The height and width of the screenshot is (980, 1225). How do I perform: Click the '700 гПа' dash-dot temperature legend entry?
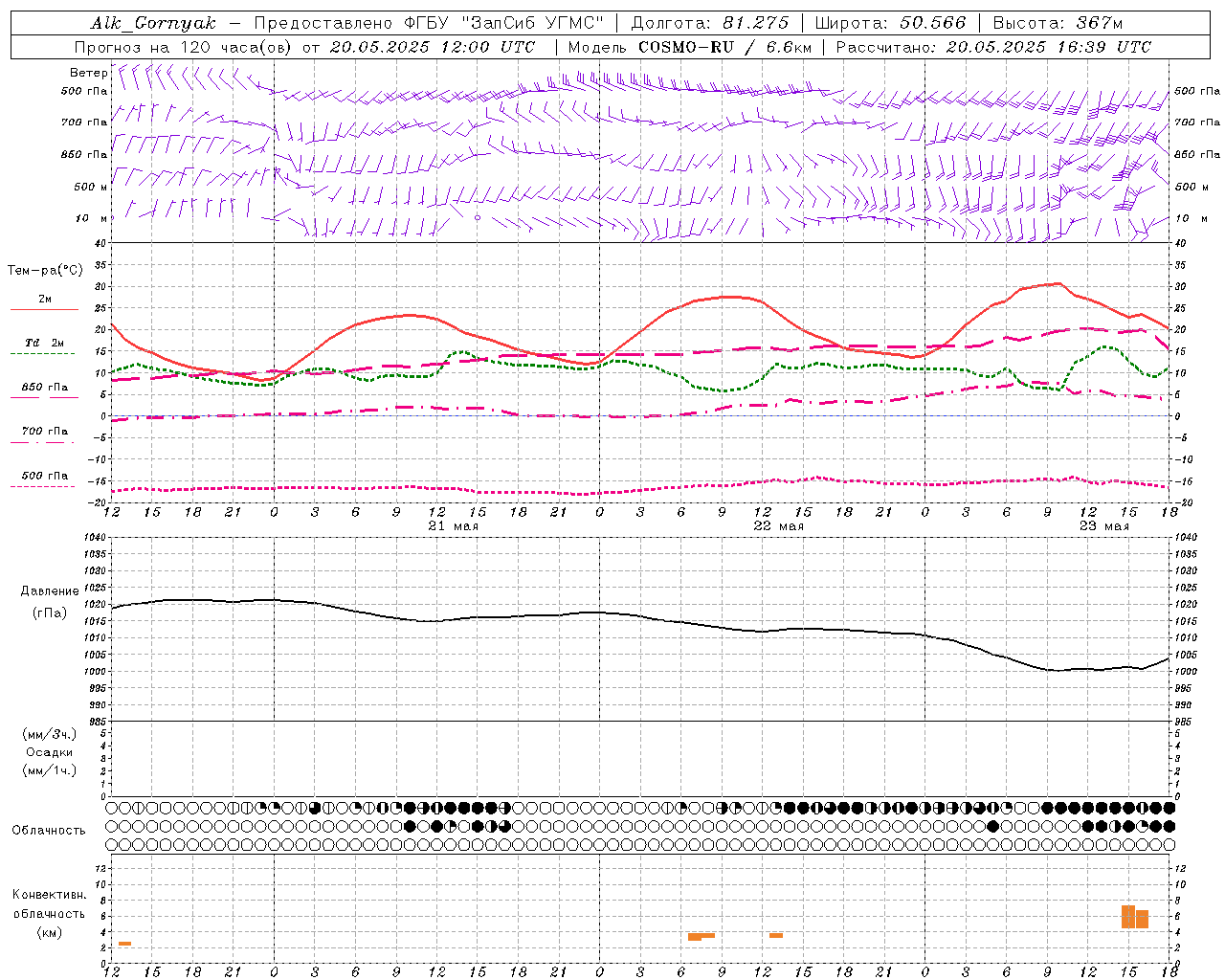[x=44, y=432]
